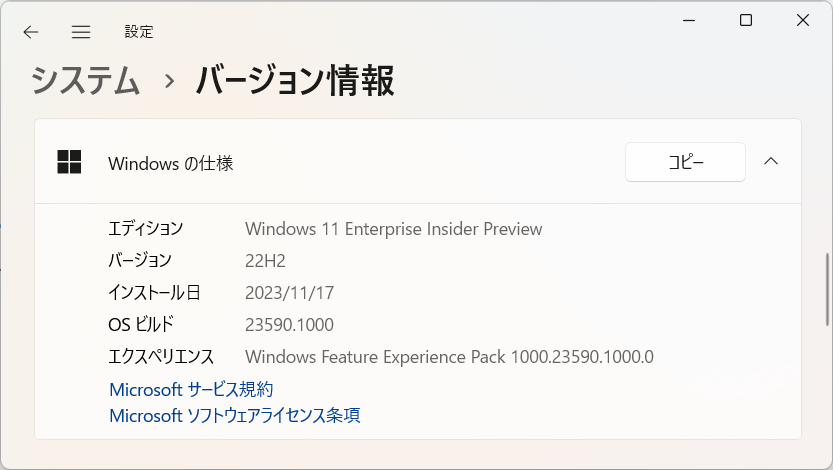
Task: Collapse the Windows の仕様 section
Action: [x=771, y=161]
